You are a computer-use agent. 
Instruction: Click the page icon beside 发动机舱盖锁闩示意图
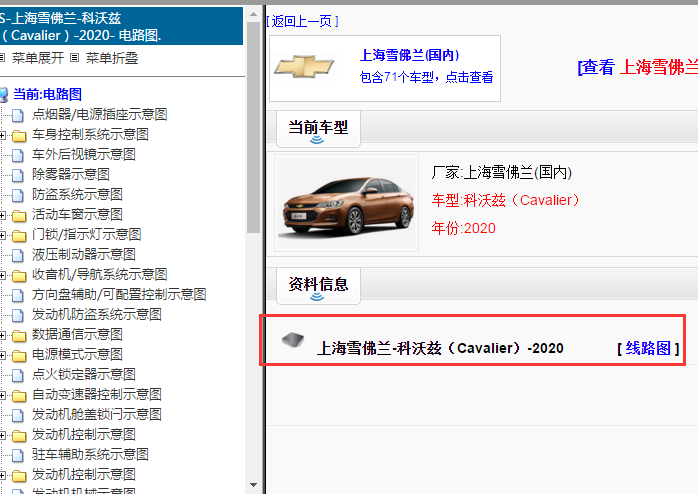[x=18, y=416]
